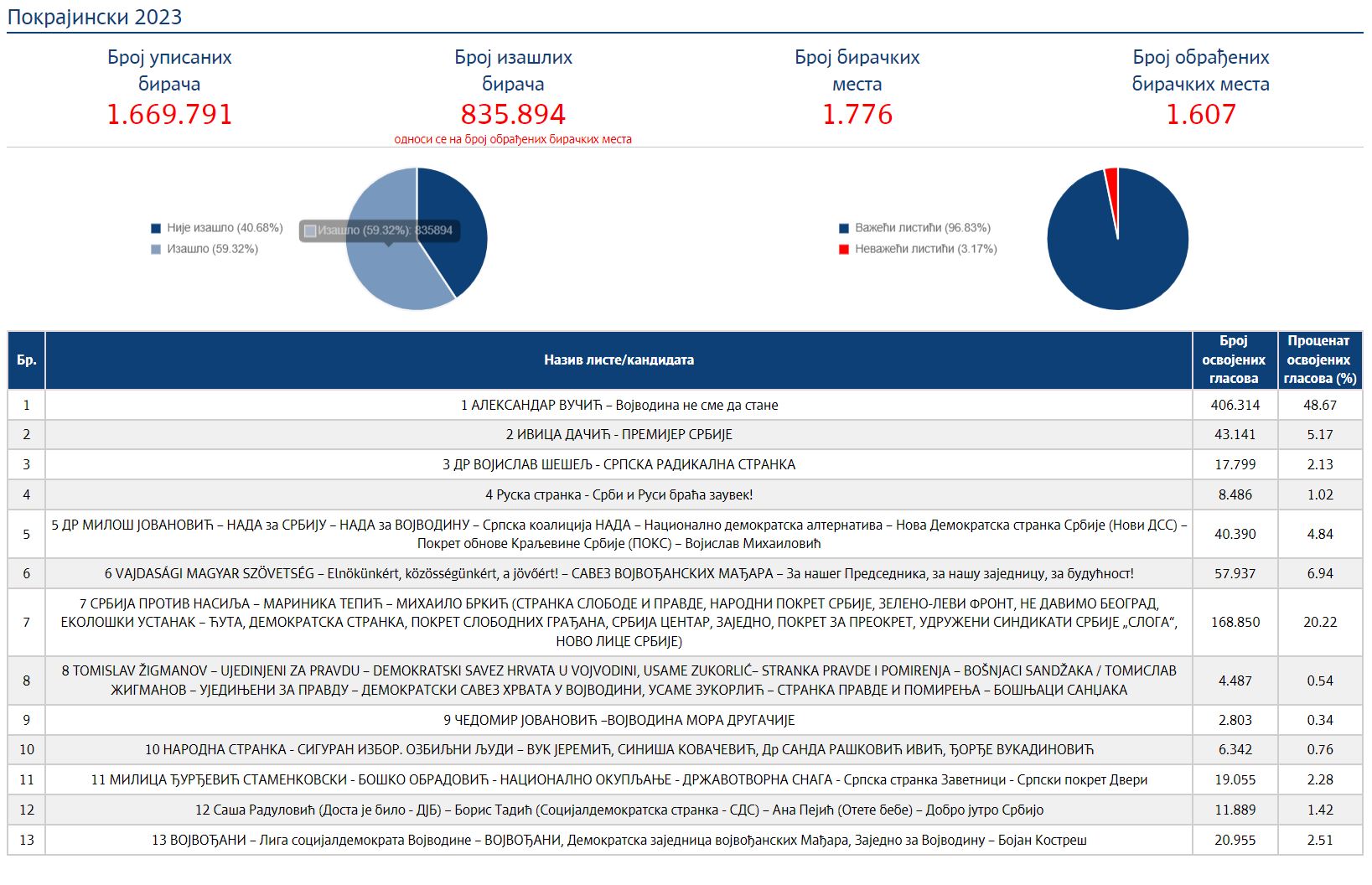Screen dimensions: 1372x885
Task: Select the row '1 АЛЕКСАНДАР ВУЧИЋ – Војводина не сме да стане'
Action: coord(619,406)
